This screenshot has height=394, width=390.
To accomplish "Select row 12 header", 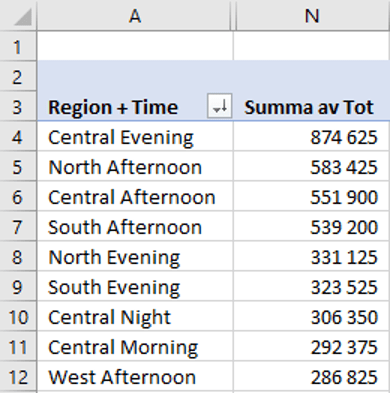I will click(18, 377).
